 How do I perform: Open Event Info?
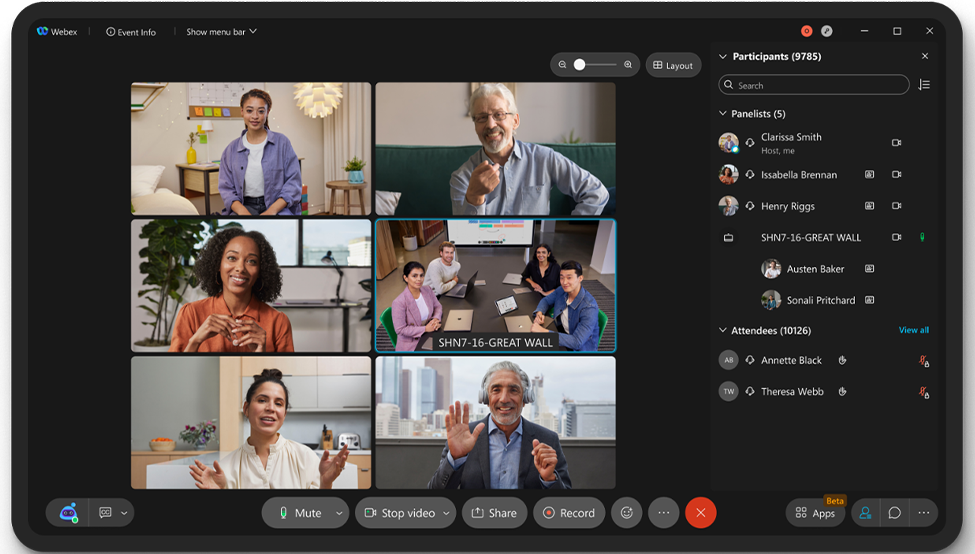tap(131, 32)
